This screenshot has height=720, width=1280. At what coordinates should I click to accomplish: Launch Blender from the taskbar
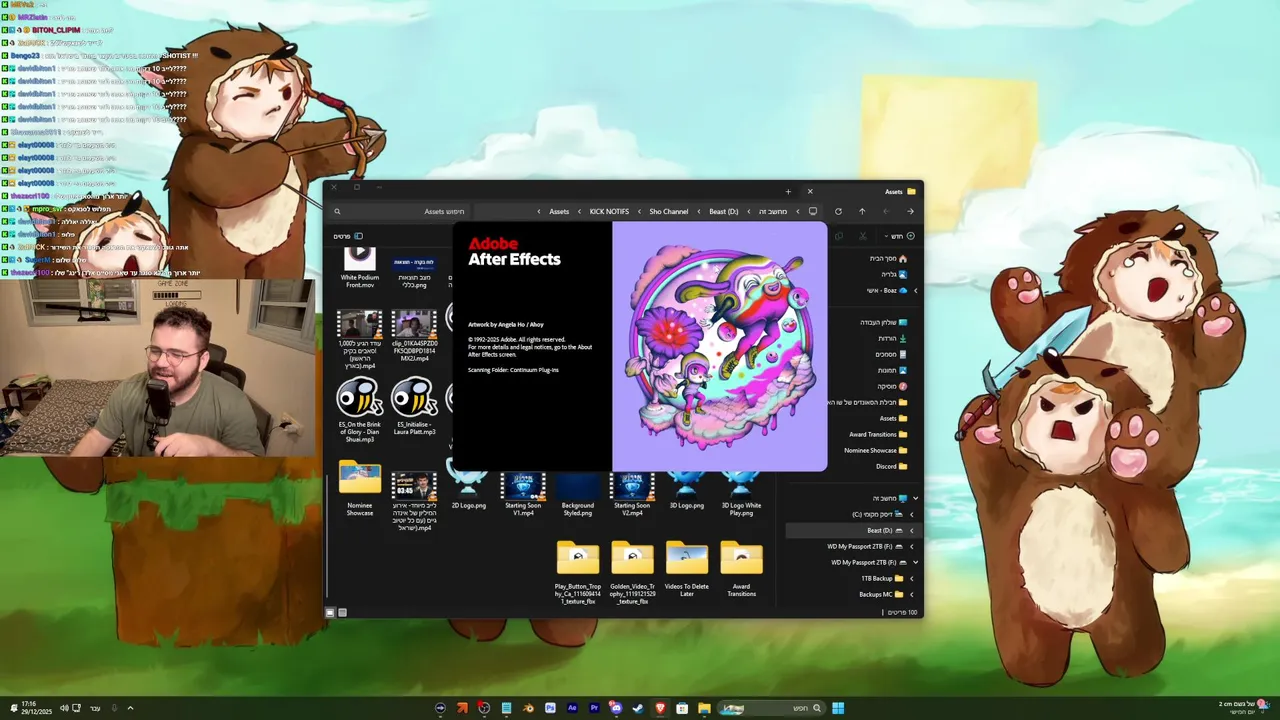coord(529,708)
